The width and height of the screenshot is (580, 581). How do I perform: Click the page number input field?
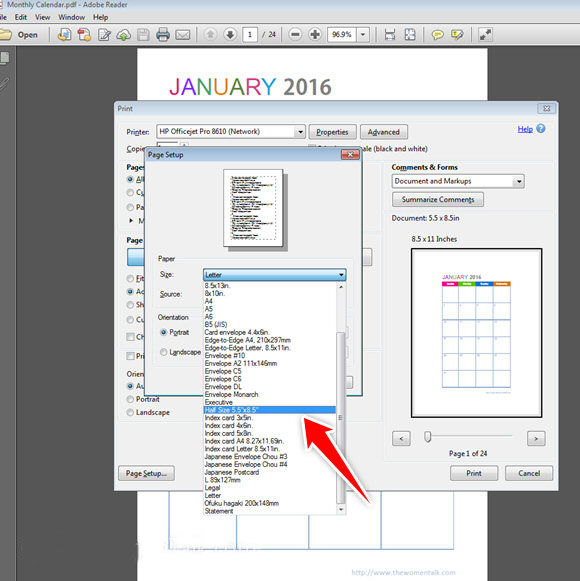pos(250,35)
